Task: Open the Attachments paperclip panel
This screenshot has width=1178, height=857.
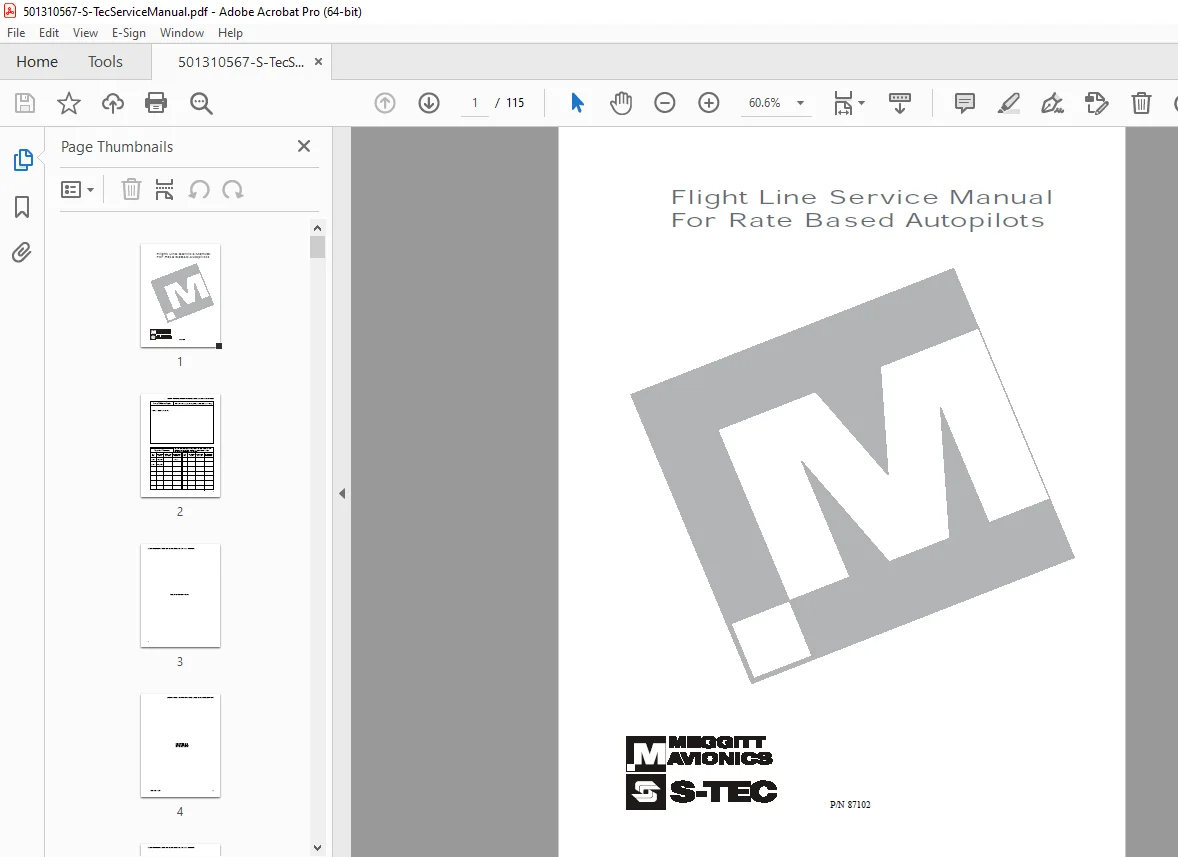Action: [x=22, y=252]
